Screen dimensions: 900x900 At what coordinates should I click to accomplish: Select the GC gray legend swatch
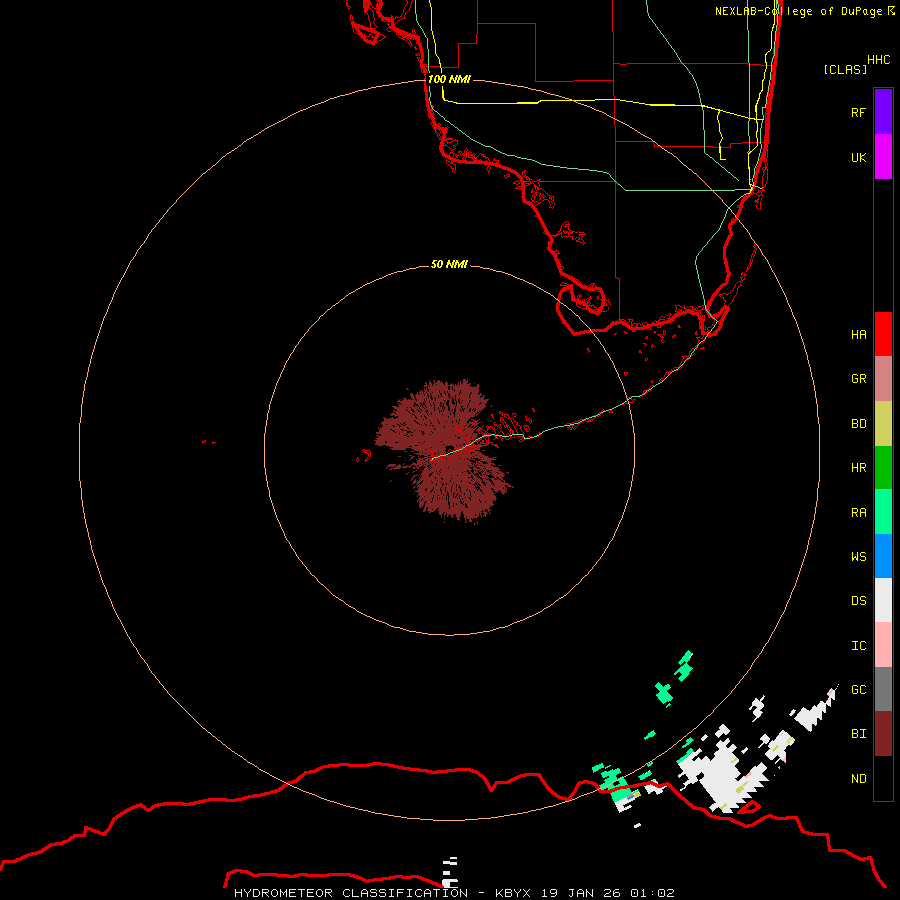pos(883,689)
